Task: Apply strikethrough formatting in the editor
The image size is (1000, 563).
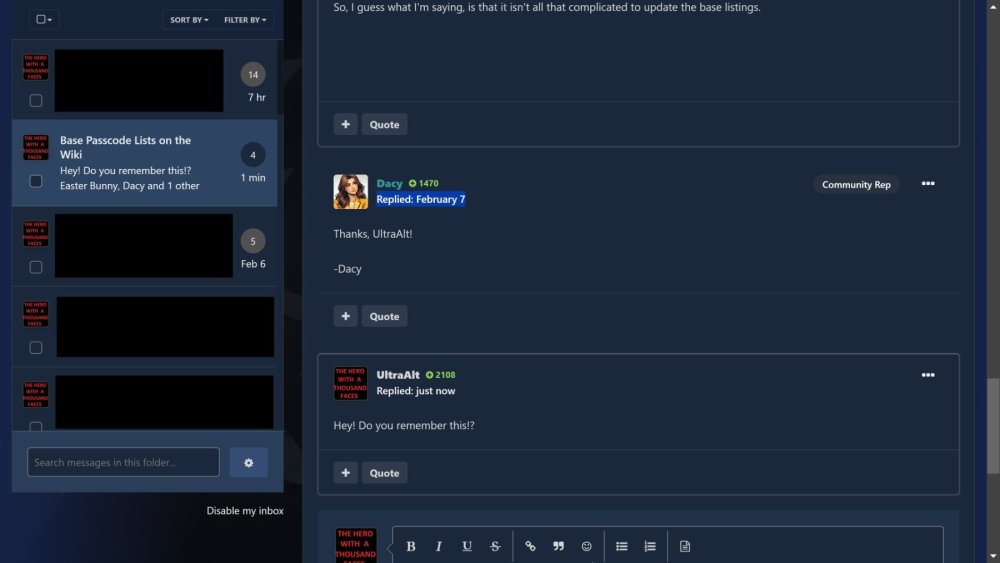Action: 495,546
